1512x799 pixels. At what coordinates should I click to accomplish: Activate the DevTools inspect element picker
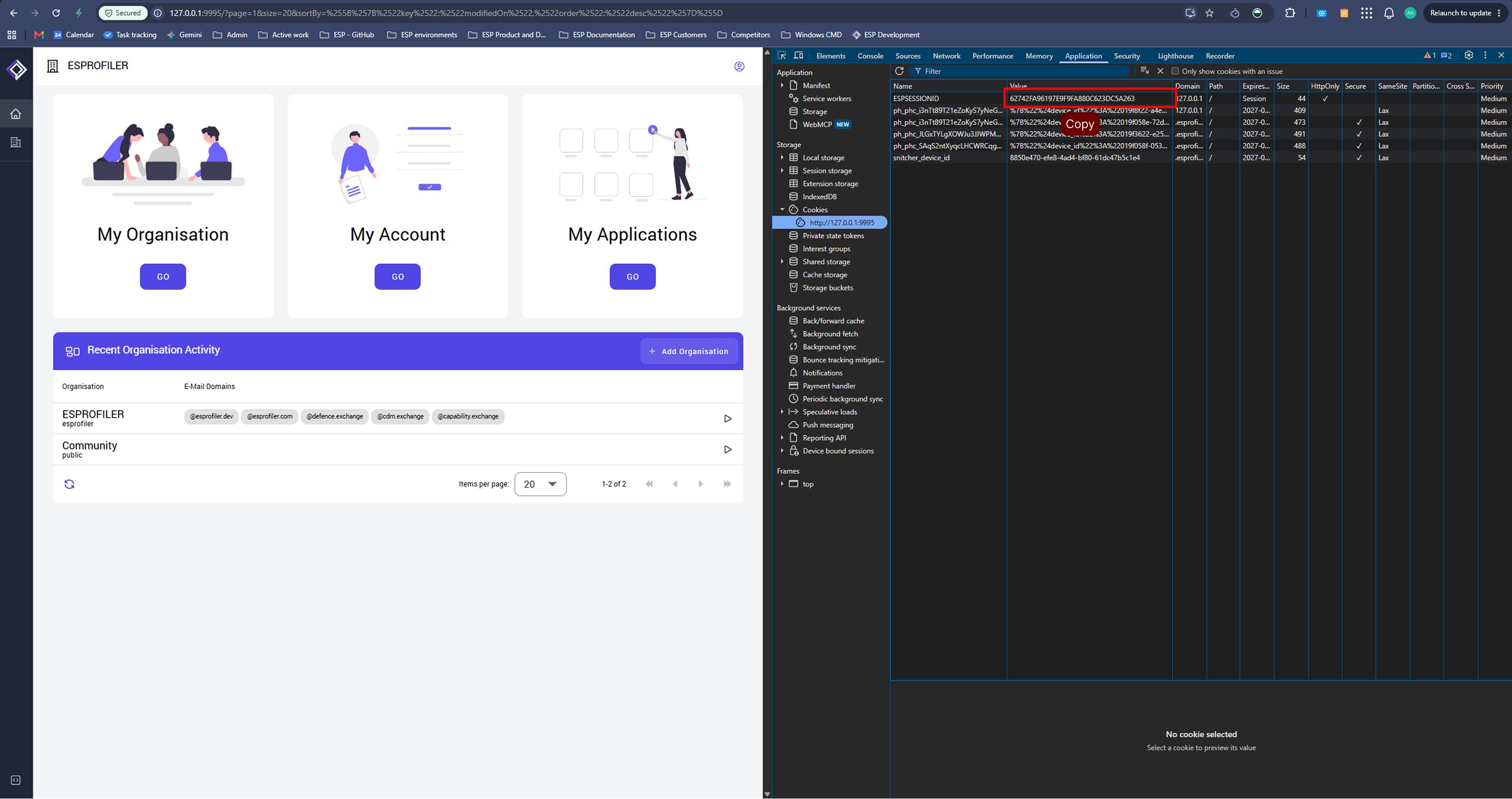[x=782, y=55]
